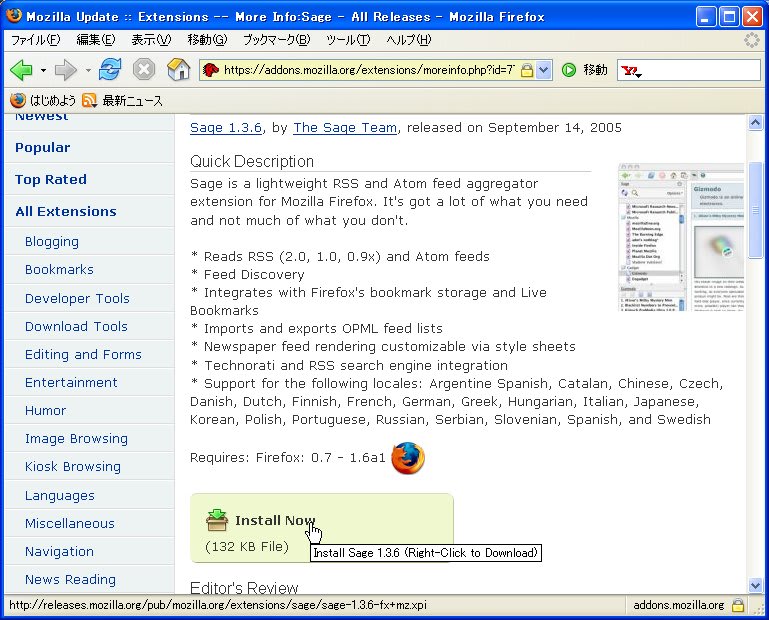This screenshot has height=620, width=769.
Task: Click the green Back arrow button
Action: coord(21,70)
